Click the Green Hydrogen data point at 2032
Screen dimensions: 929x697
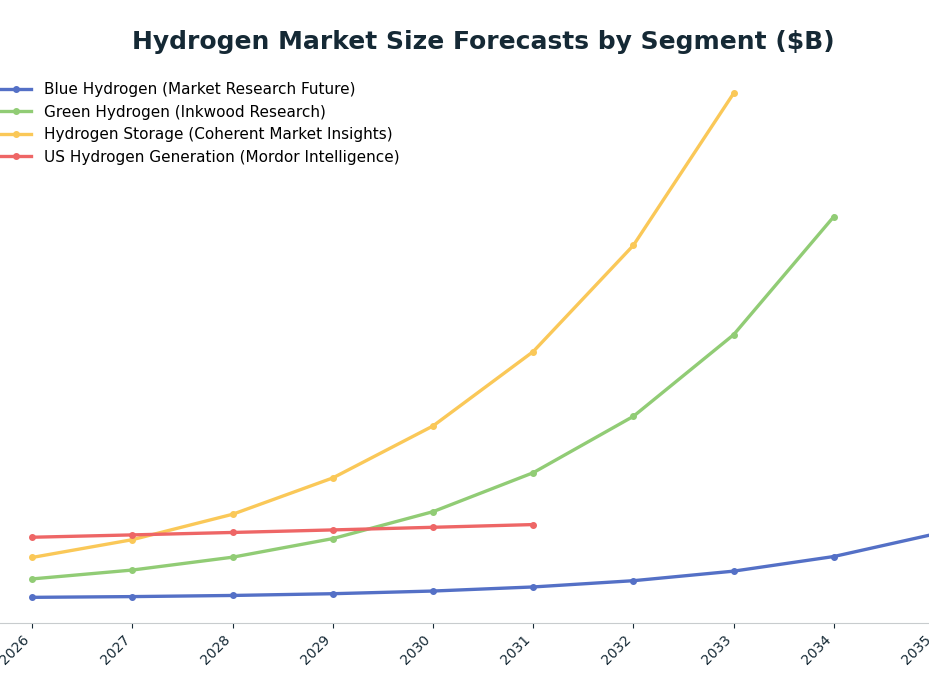click(x=633, y=417)
